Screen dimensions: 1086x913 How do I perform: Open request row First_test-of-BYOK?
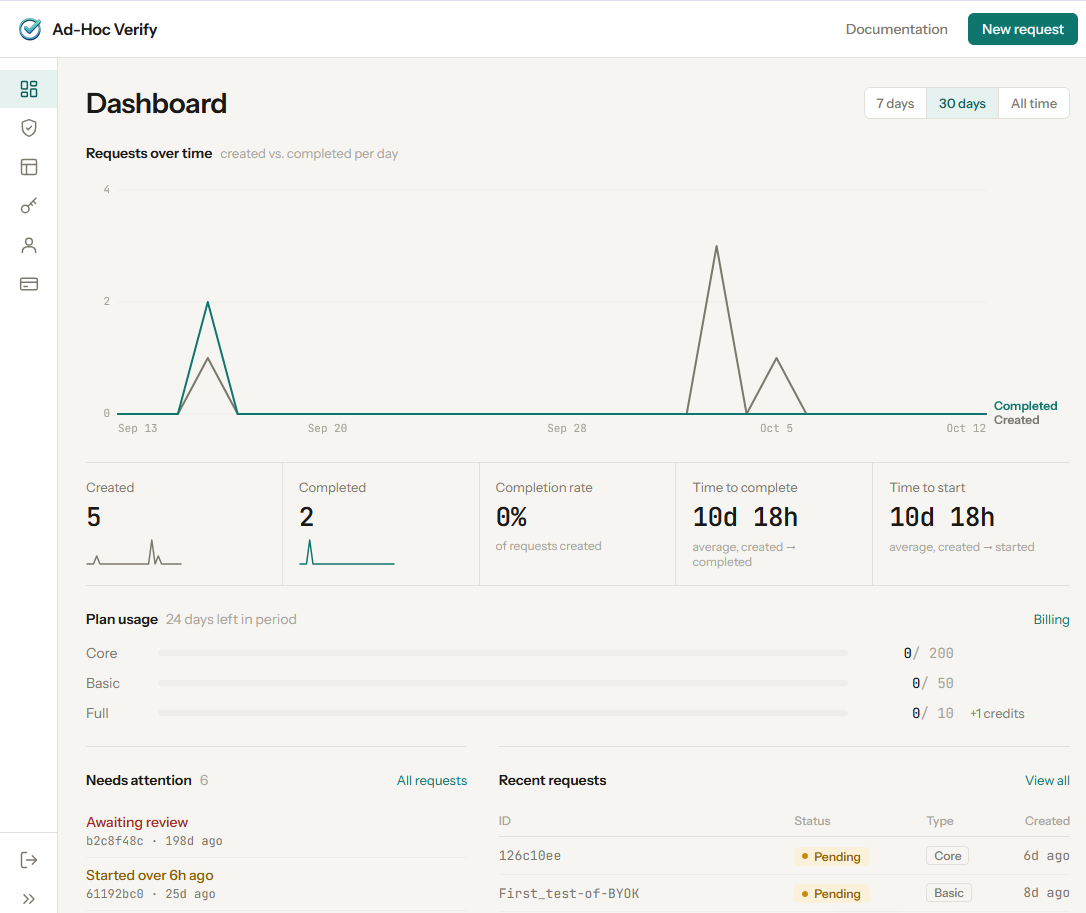click(784, 893)
